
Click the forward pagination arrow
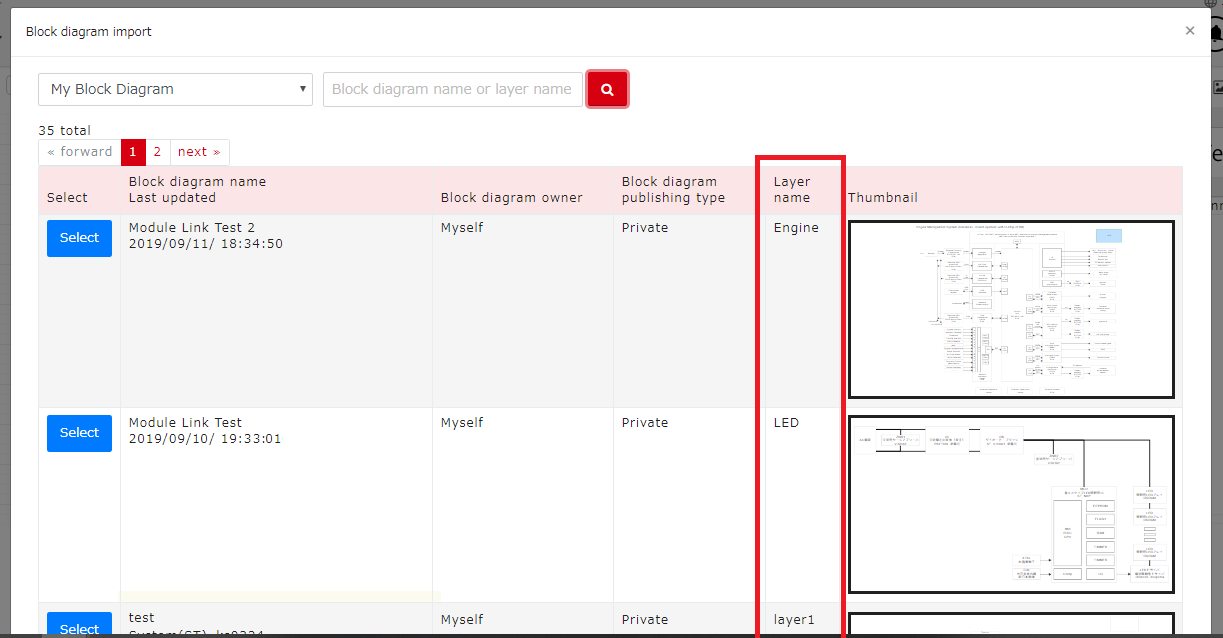click(x=78, y=152)
